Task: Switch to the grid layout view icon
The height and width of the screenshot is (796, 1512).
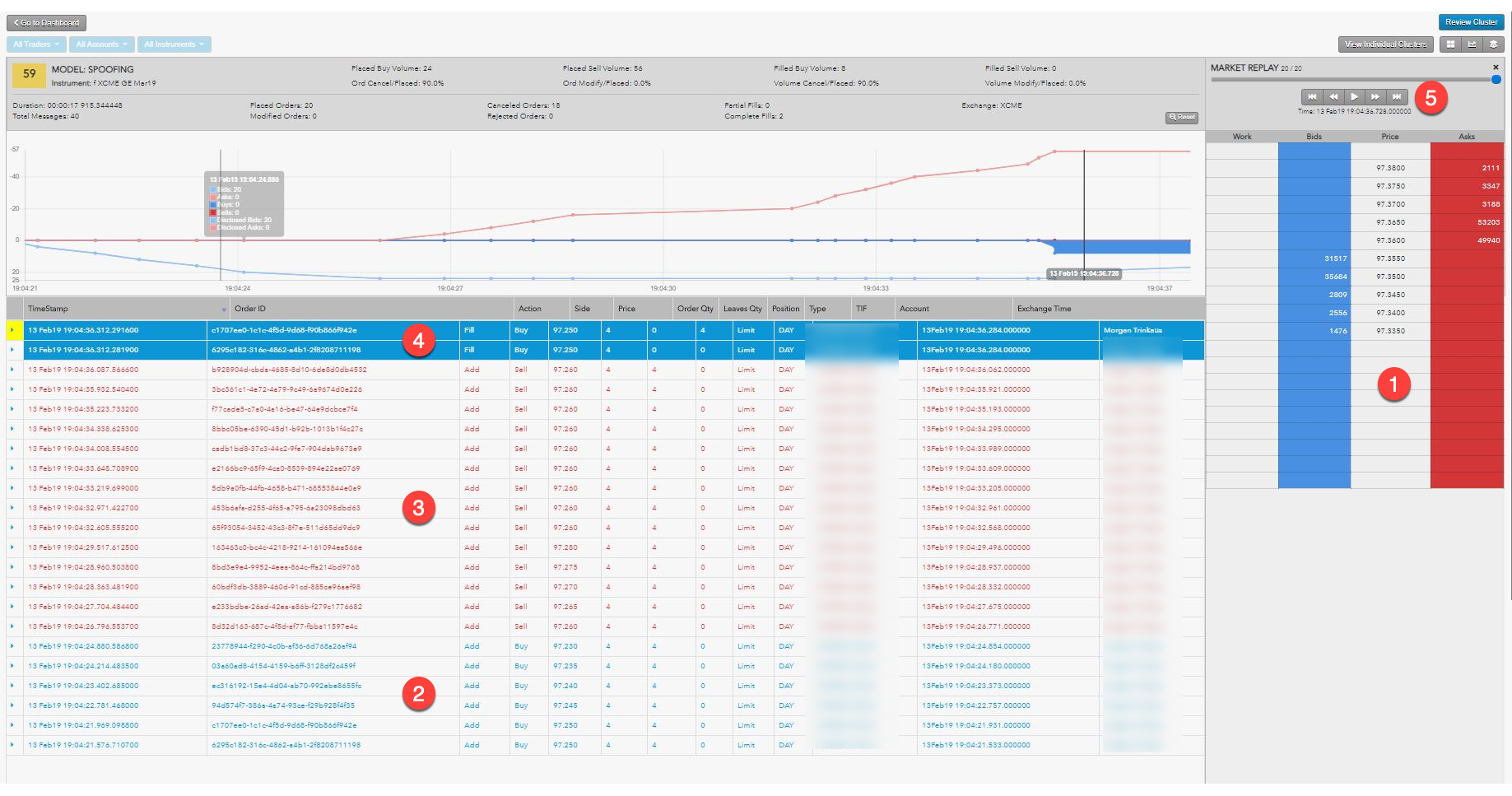Action: [x=1451, y=44]
